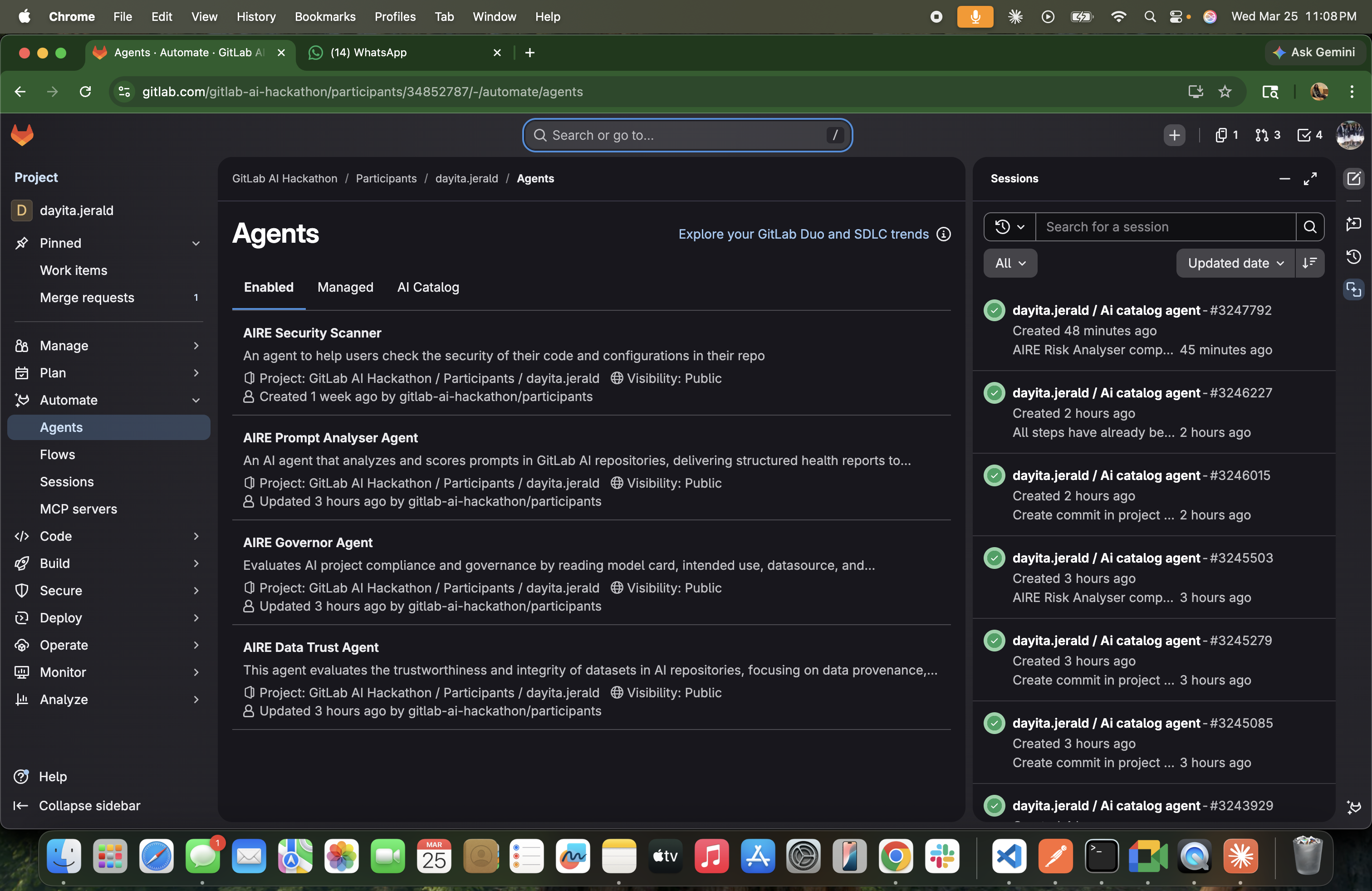Switch to the AI Catalog tab

(428, 287)
